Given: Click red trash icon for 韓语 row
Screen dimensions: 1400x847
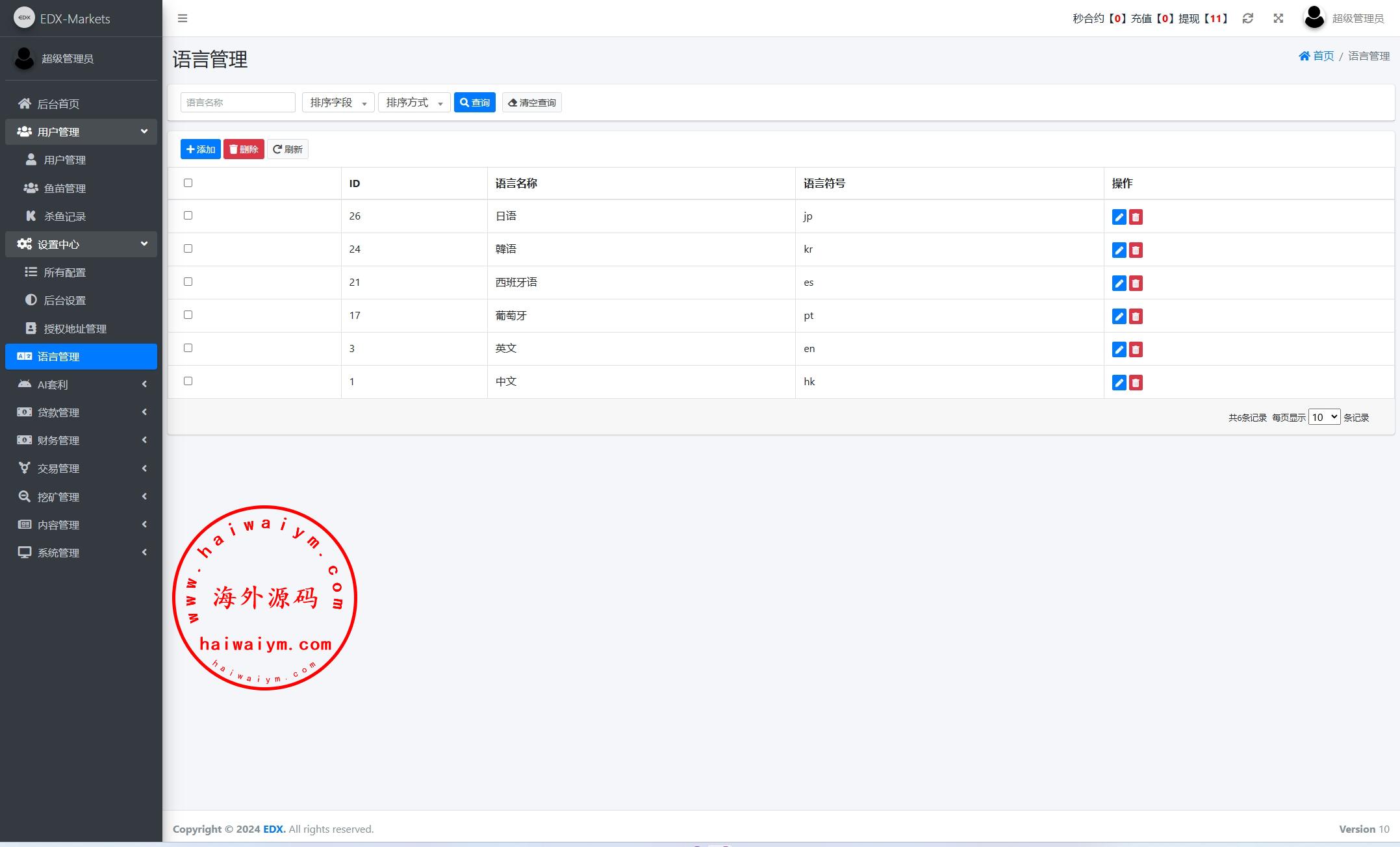Looking at the screenshot, I should click(1136, 250).
